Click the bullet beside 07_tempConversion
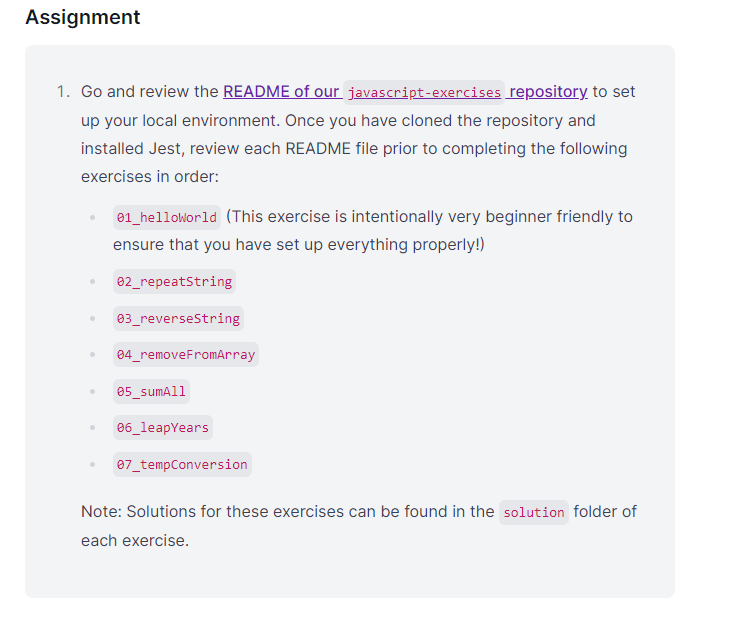739x621 pixels. (x=92, y=465)
